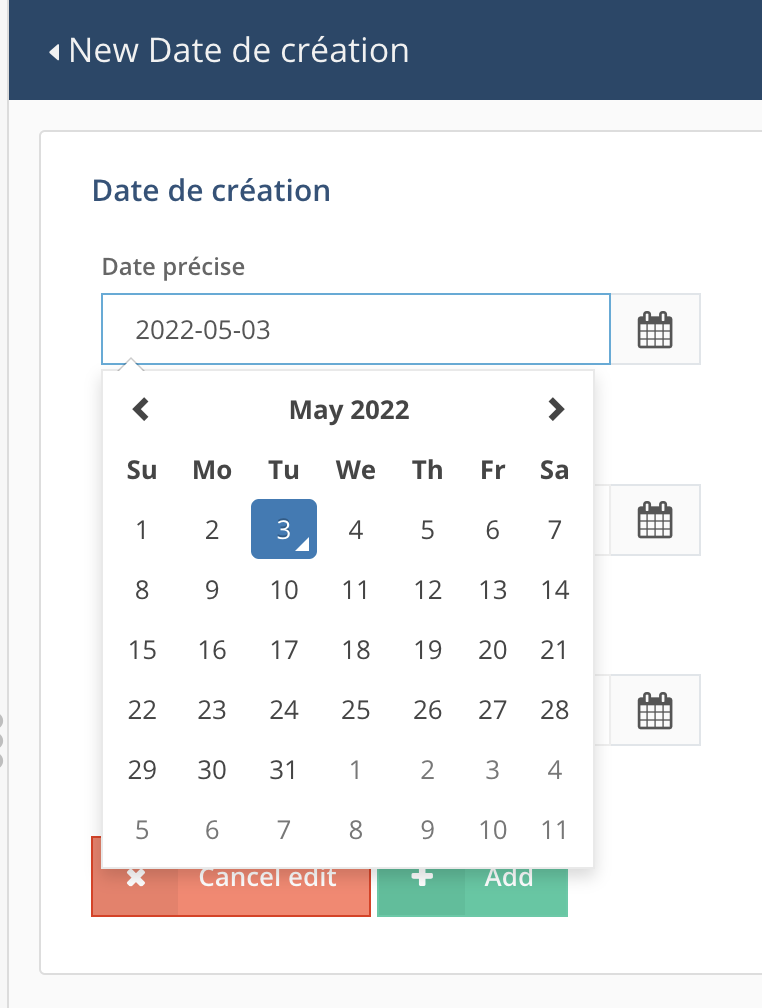Image resolution: width=762 pixels, height=1008 pixels.
Task: Focus the Date précise input field
Action: [356, 330]
